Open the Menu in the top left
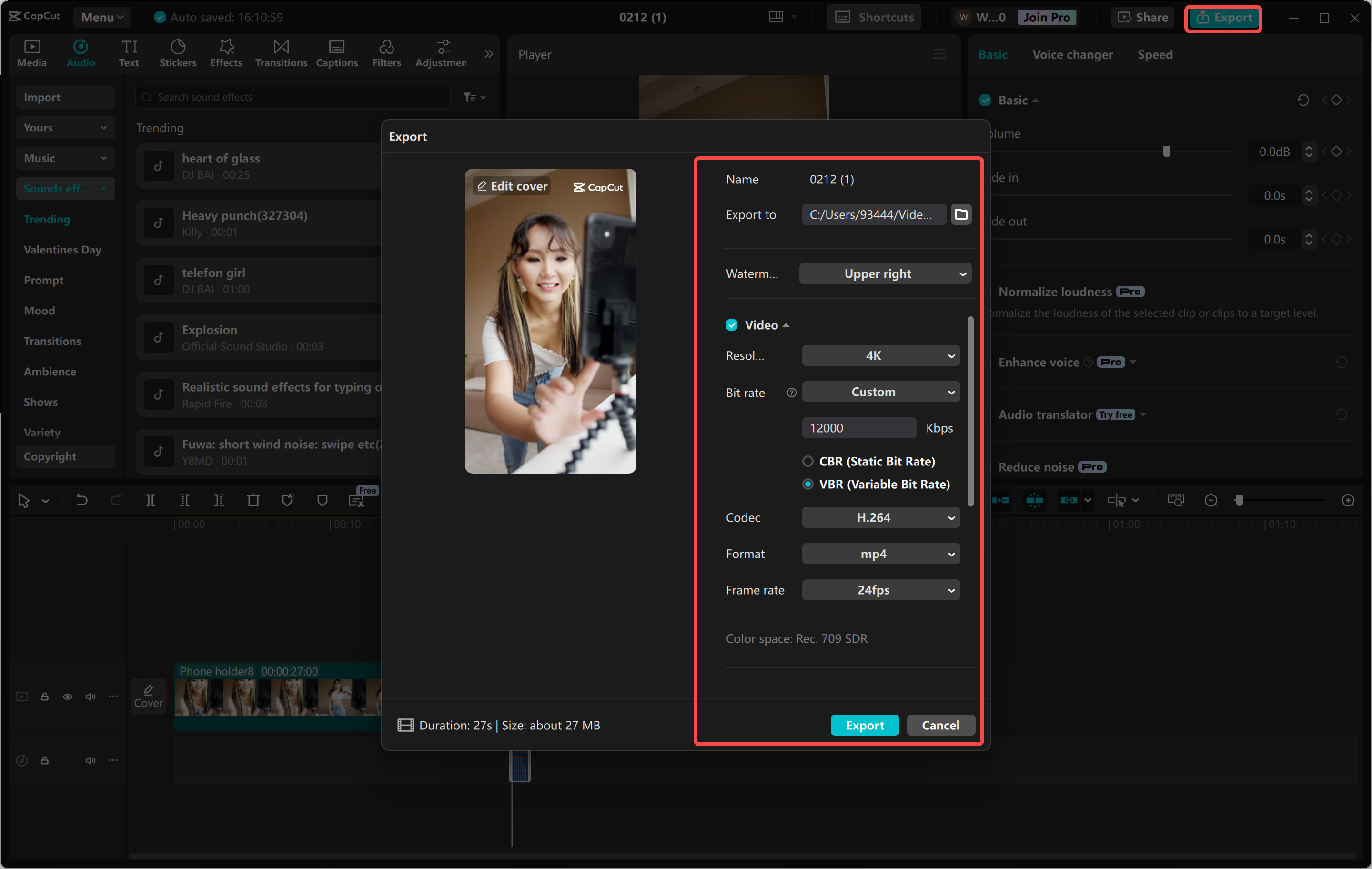 [x=101, y=17]
